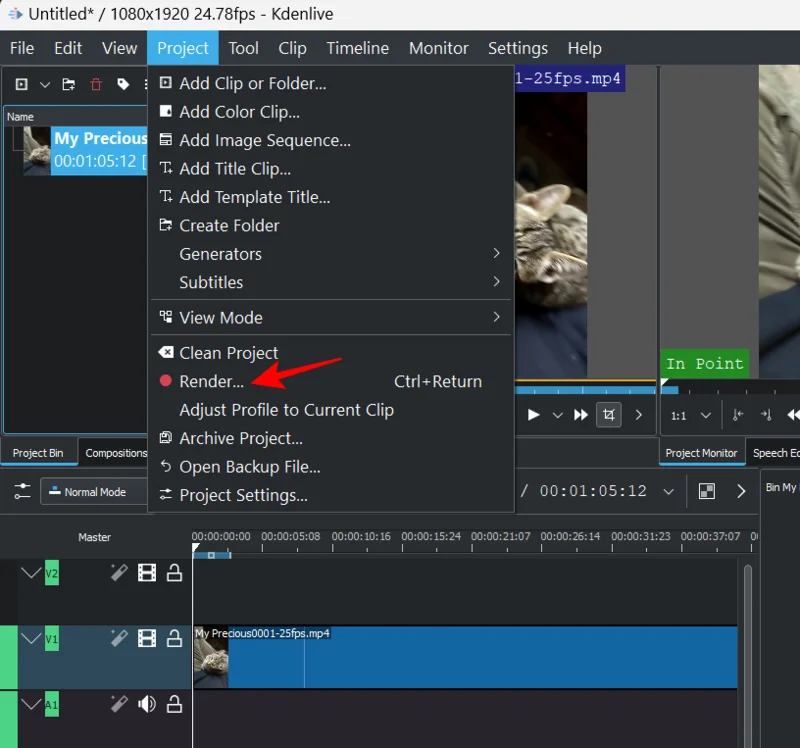
Task: Click the set zone out icon in project monitor
Action: (766, 415)
